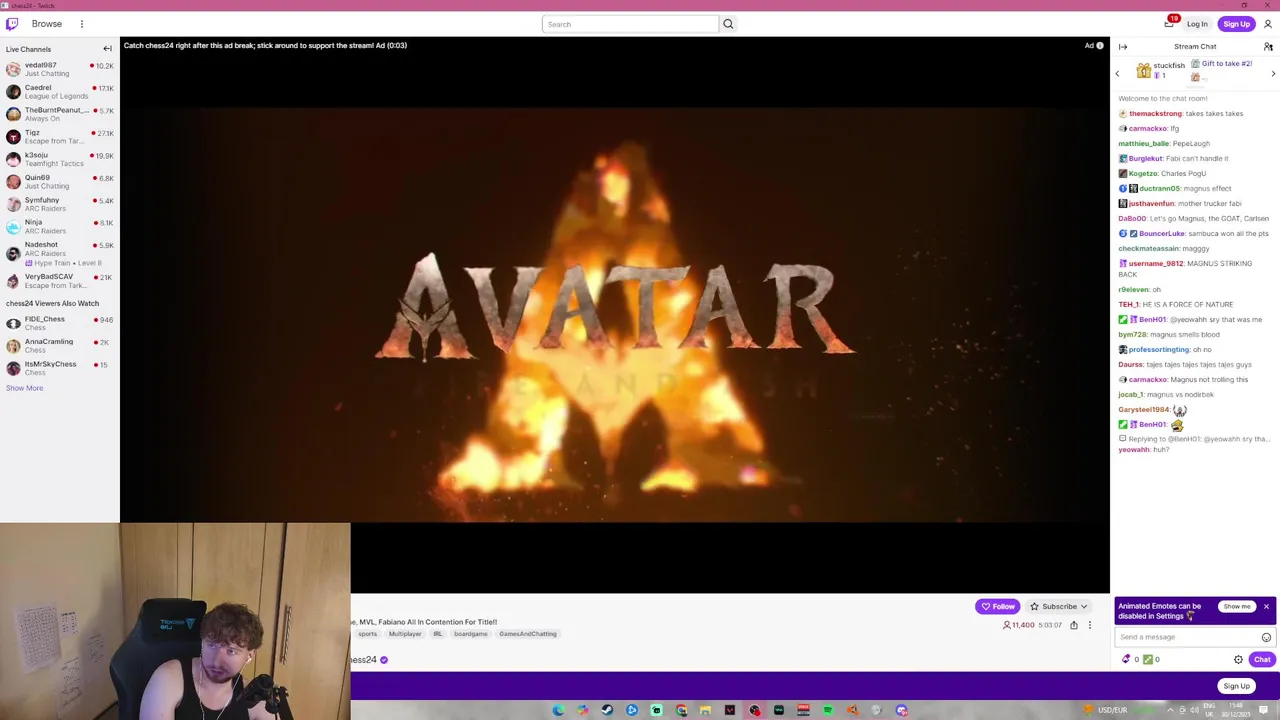Open Spotify from the taskbar
This screenshot has height=720, width=1280.
pyautogui.click(x=828, y=710)
